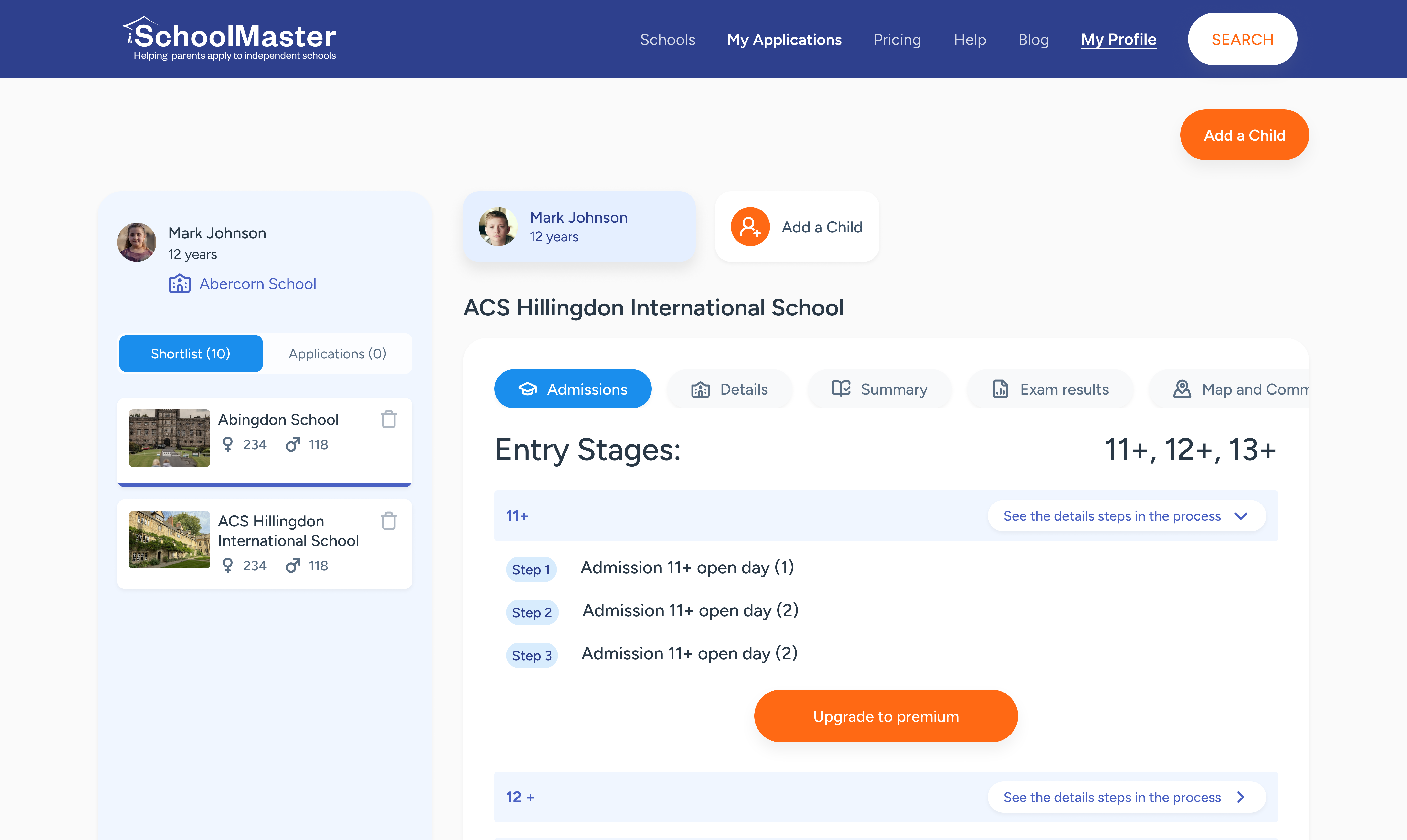Remove ACS Hillingdon with trash icon

(x=388, y=521)
